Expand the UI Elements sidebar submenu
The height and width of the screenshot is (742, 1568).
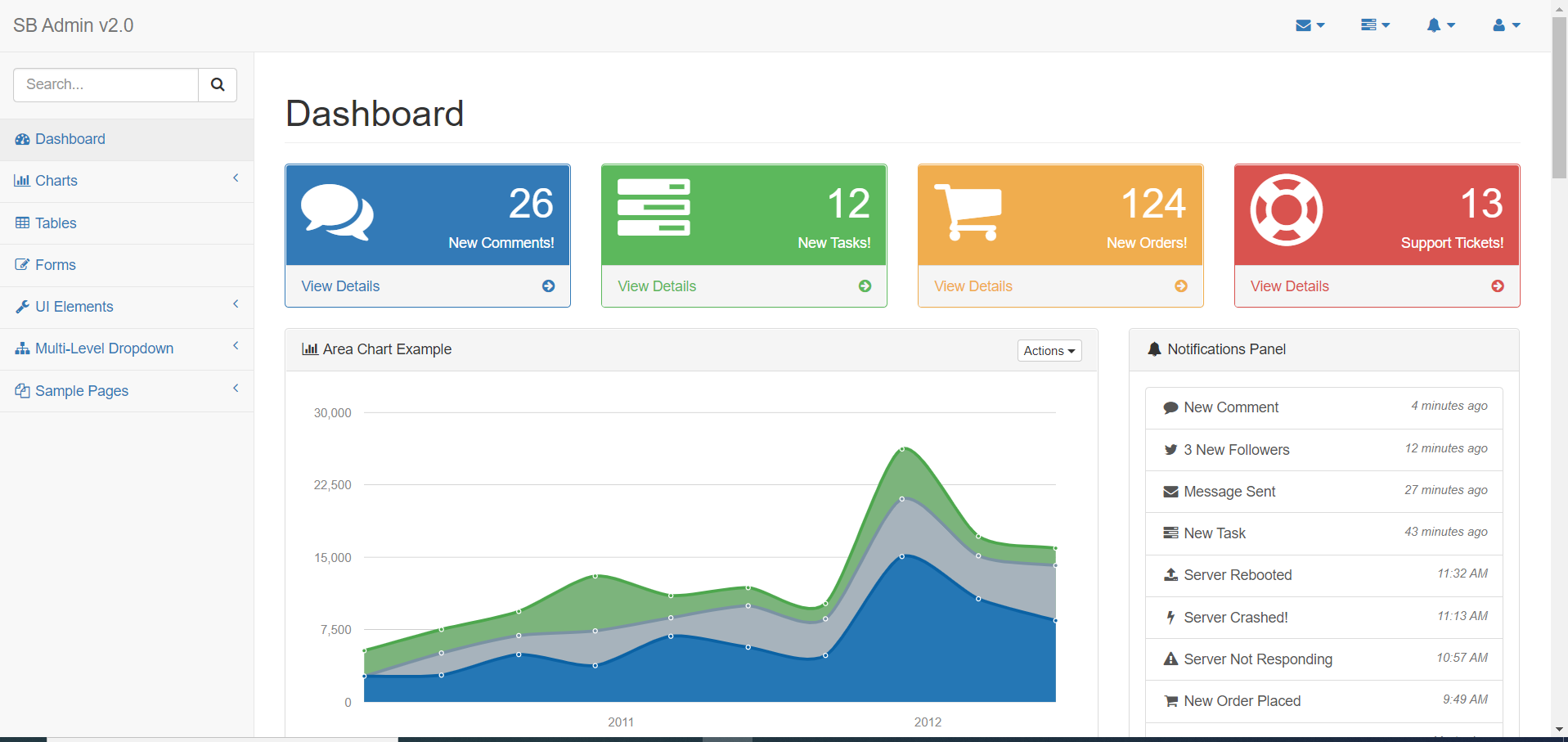point(127,307)
